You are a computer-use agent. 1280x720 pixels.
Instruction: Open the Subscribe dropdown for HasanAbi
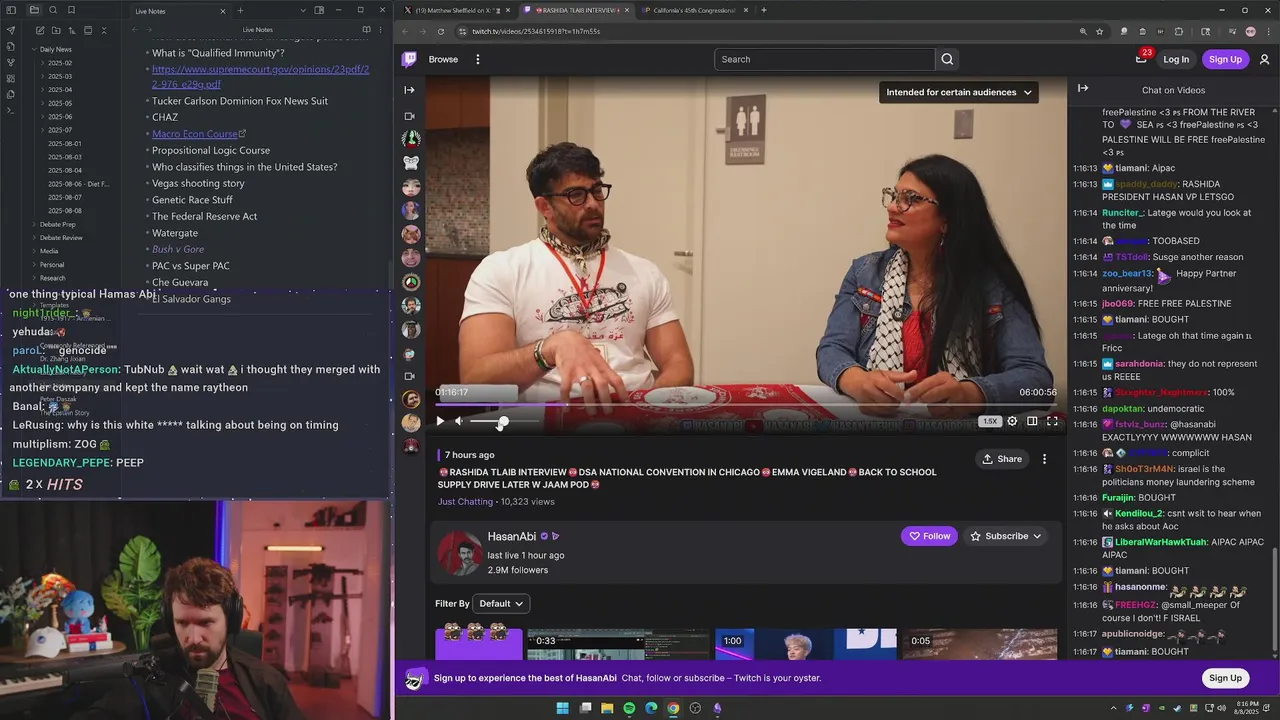coord(1005,536)
